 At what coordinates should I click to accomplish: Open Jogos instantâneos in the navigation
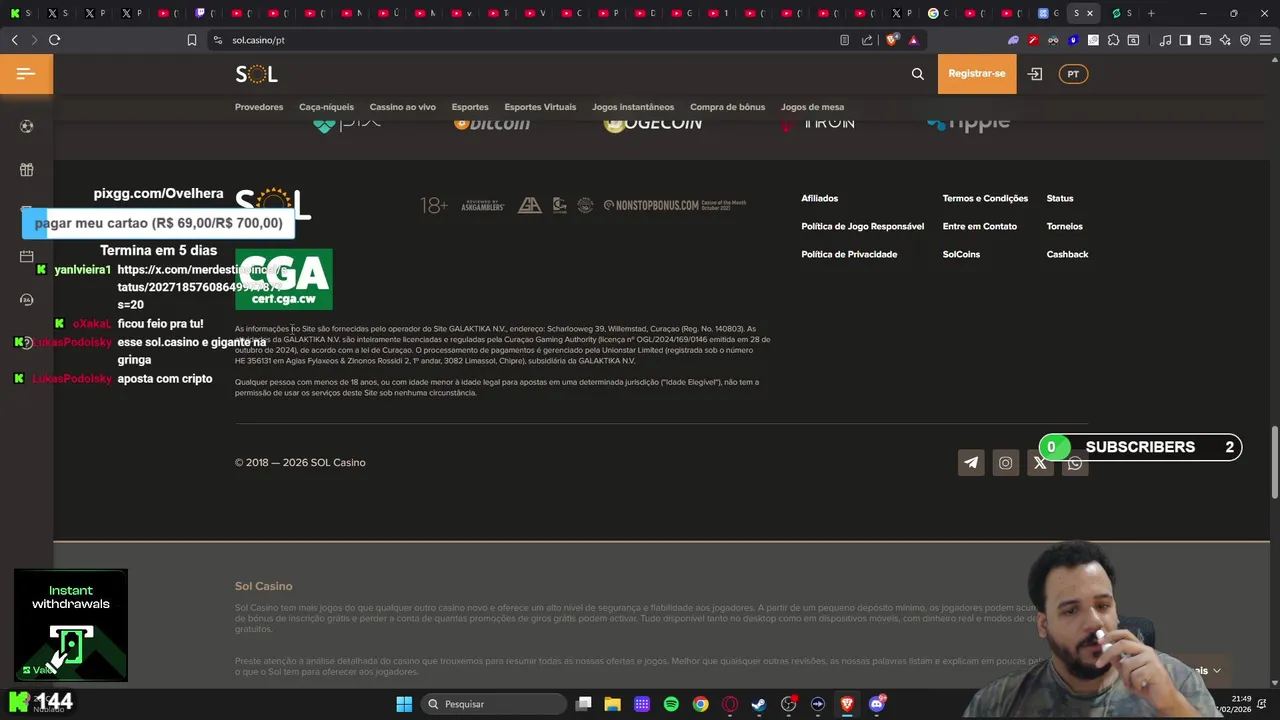pyautogui.click(x=633, y=107)
